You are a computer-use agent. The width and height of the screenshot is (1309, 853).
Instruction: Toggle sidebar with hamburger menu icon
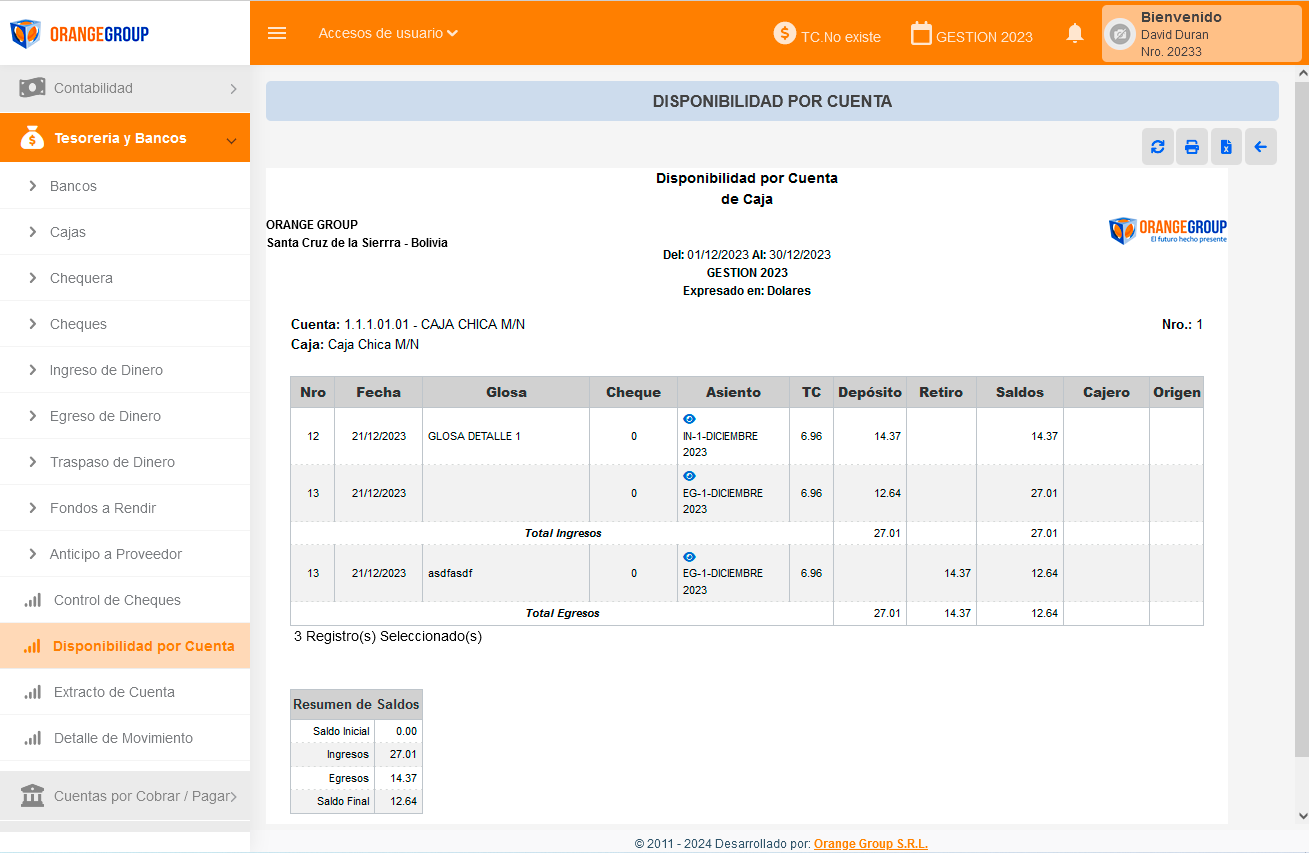pyautogui.click(x=277, y=33)
